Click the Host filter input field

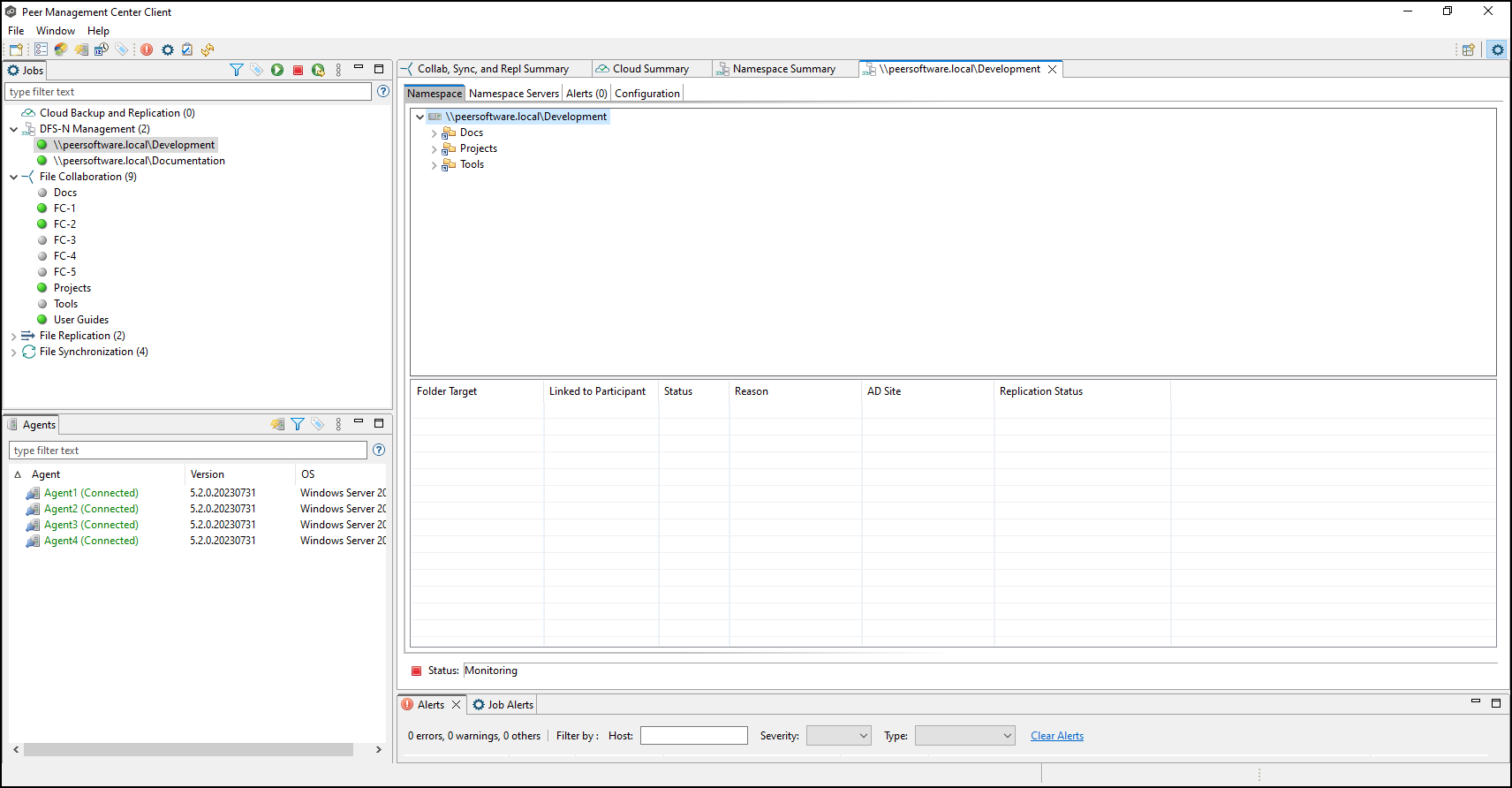pos(693,736)
